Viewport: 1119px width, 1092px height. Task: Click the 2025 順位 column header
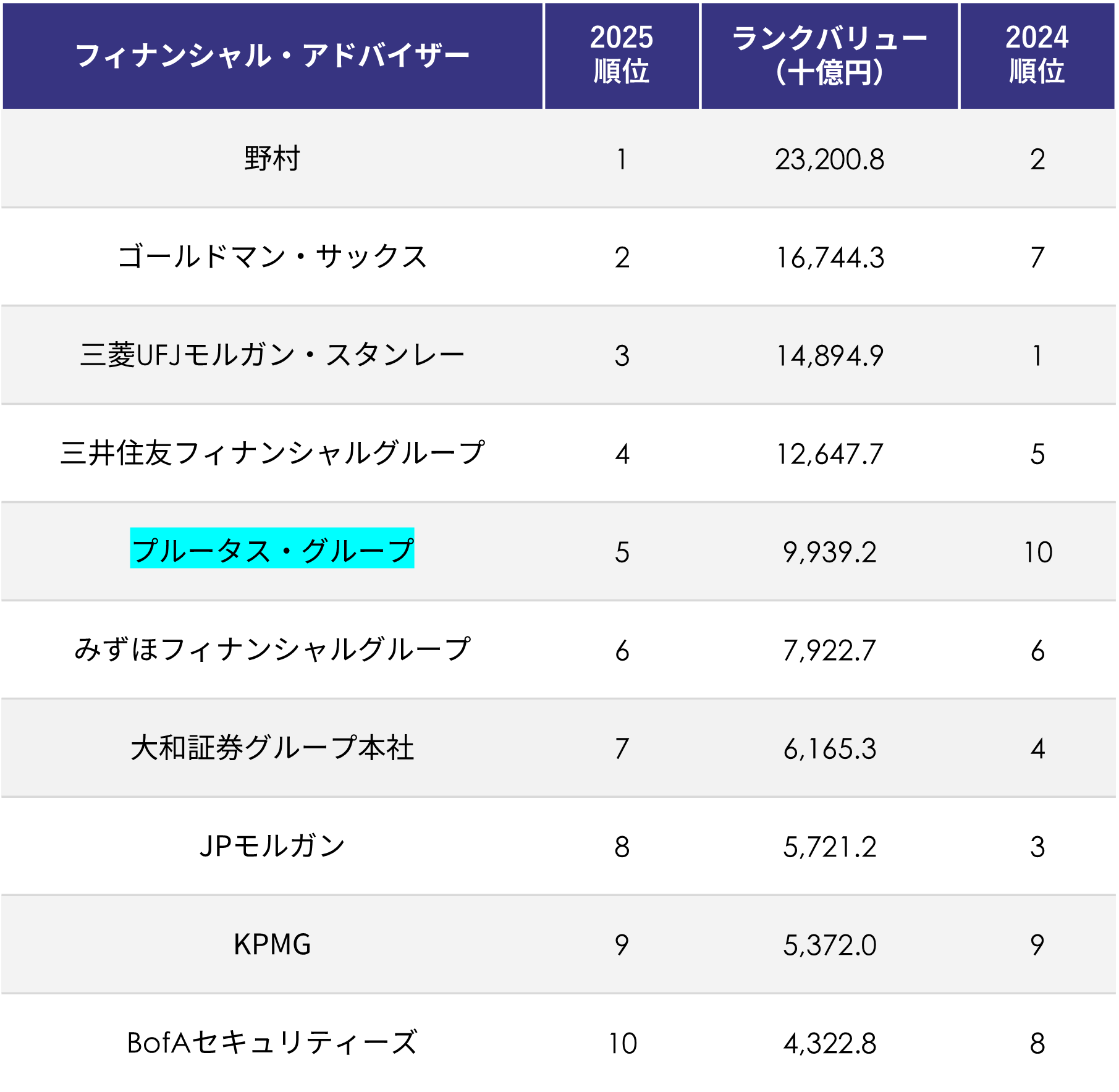point(621,56)
